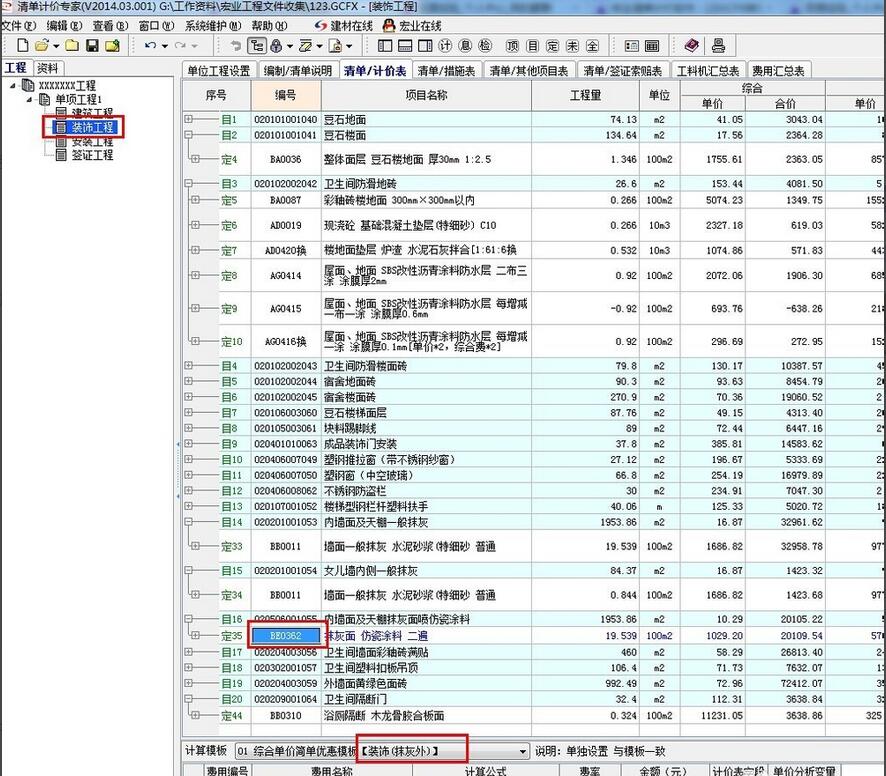This screenshot has height=776, width=886.
Task: Click the round 检 toolbar icon
Action: pyautogui.click(x=485, y=46)
